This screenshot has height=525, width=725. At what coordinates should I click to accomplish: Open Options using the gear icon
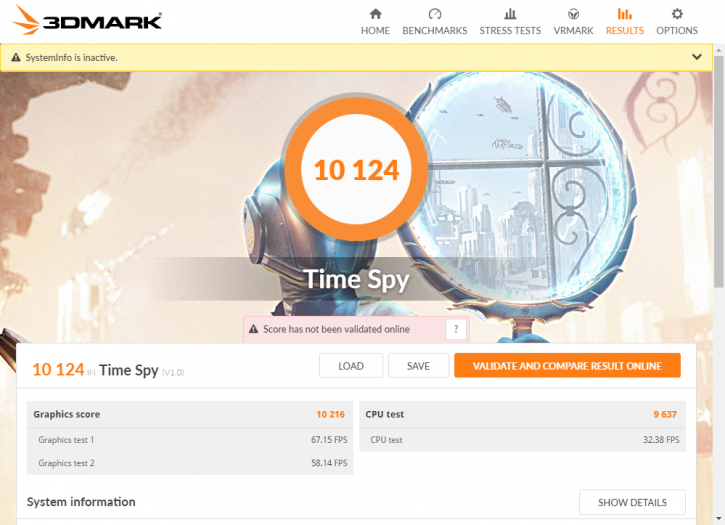click(677, 14)
